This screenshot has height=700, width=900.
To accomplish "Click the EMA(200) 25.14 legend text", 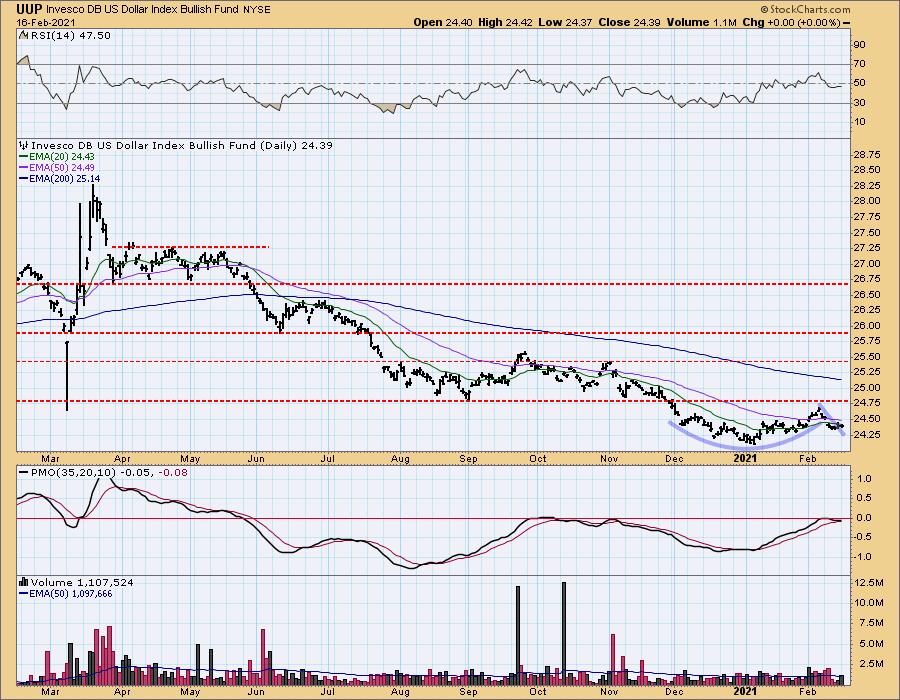I will [65, 178].
